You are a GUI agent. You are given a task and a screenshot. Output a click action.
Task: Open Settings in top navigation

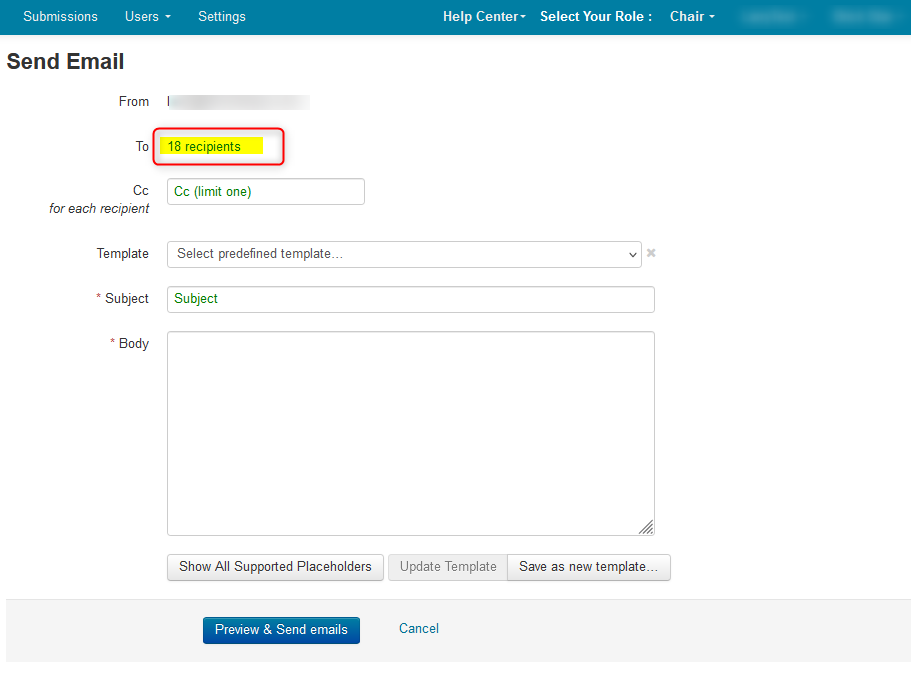pyautogui.click(x=222, y=16)
